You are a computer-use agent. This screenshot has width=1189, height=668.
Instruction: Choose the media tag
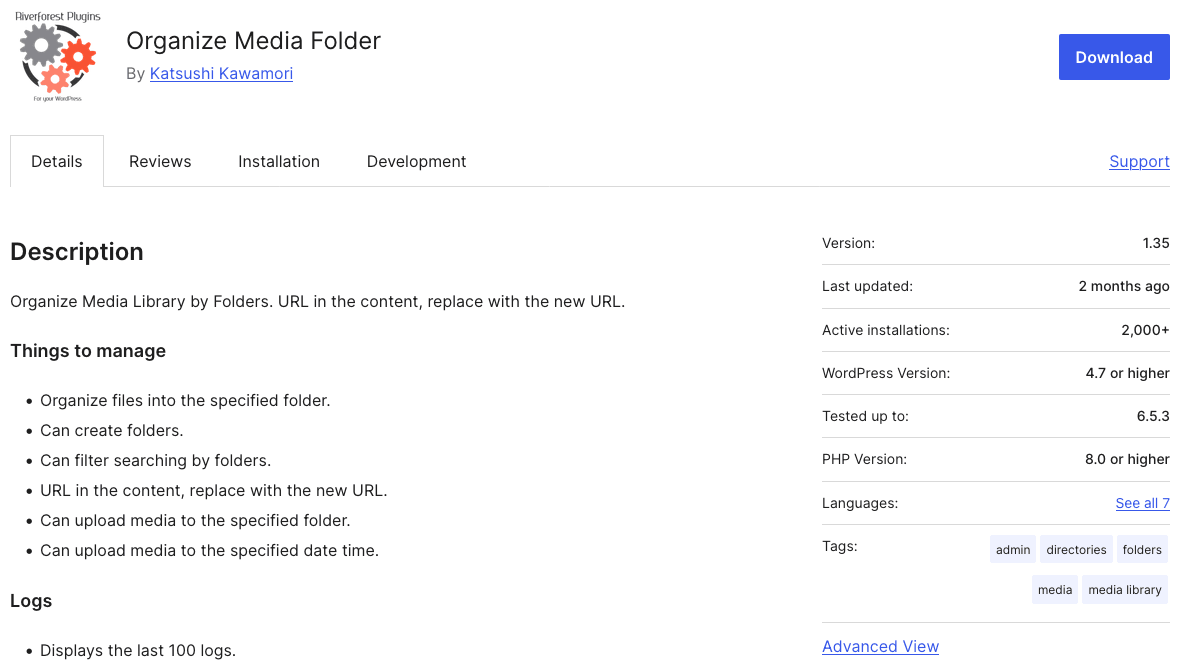(x=1055, y=590)
